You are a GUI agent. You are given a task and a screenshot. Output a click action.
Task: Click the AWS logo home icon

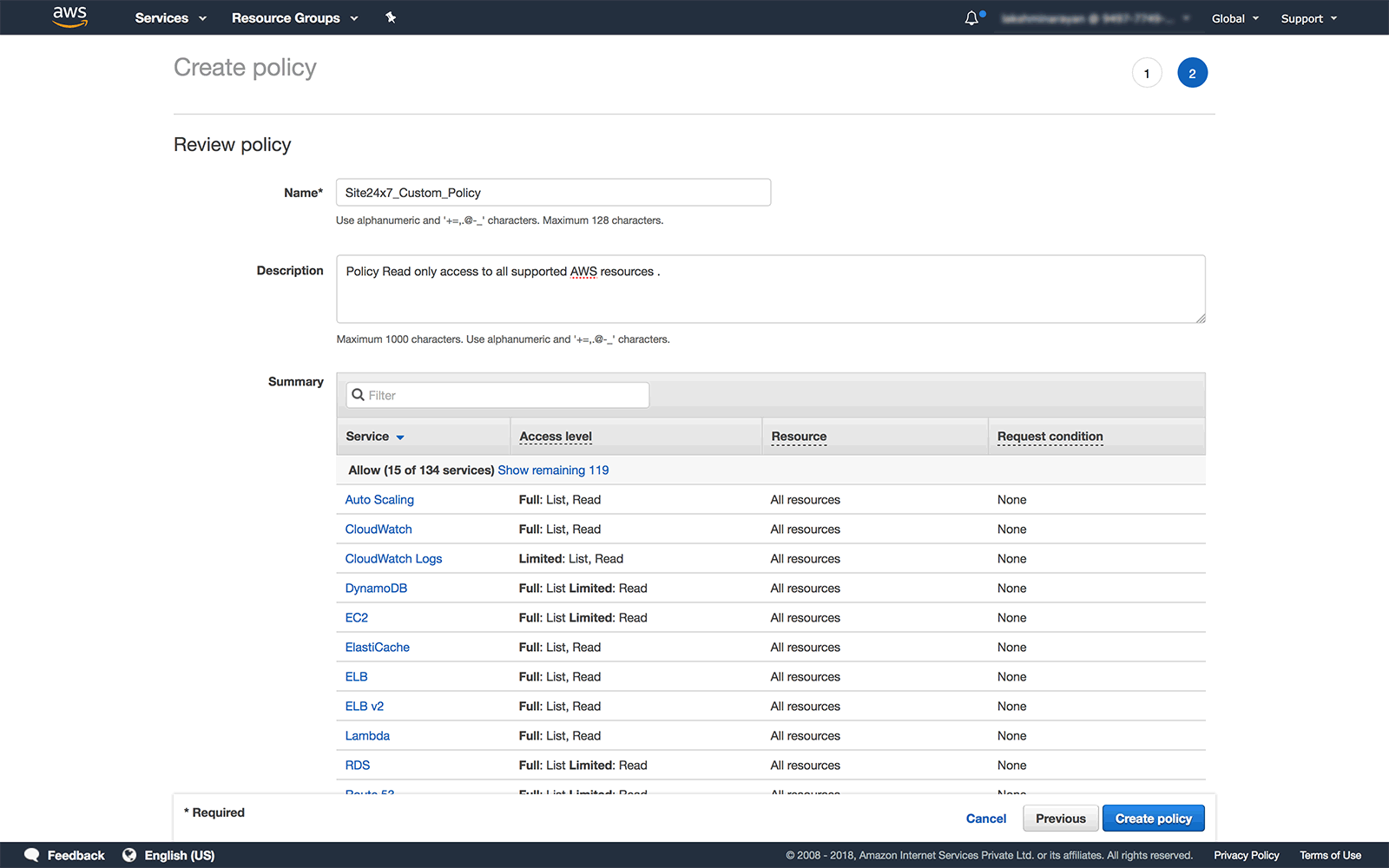click(69, 16)
